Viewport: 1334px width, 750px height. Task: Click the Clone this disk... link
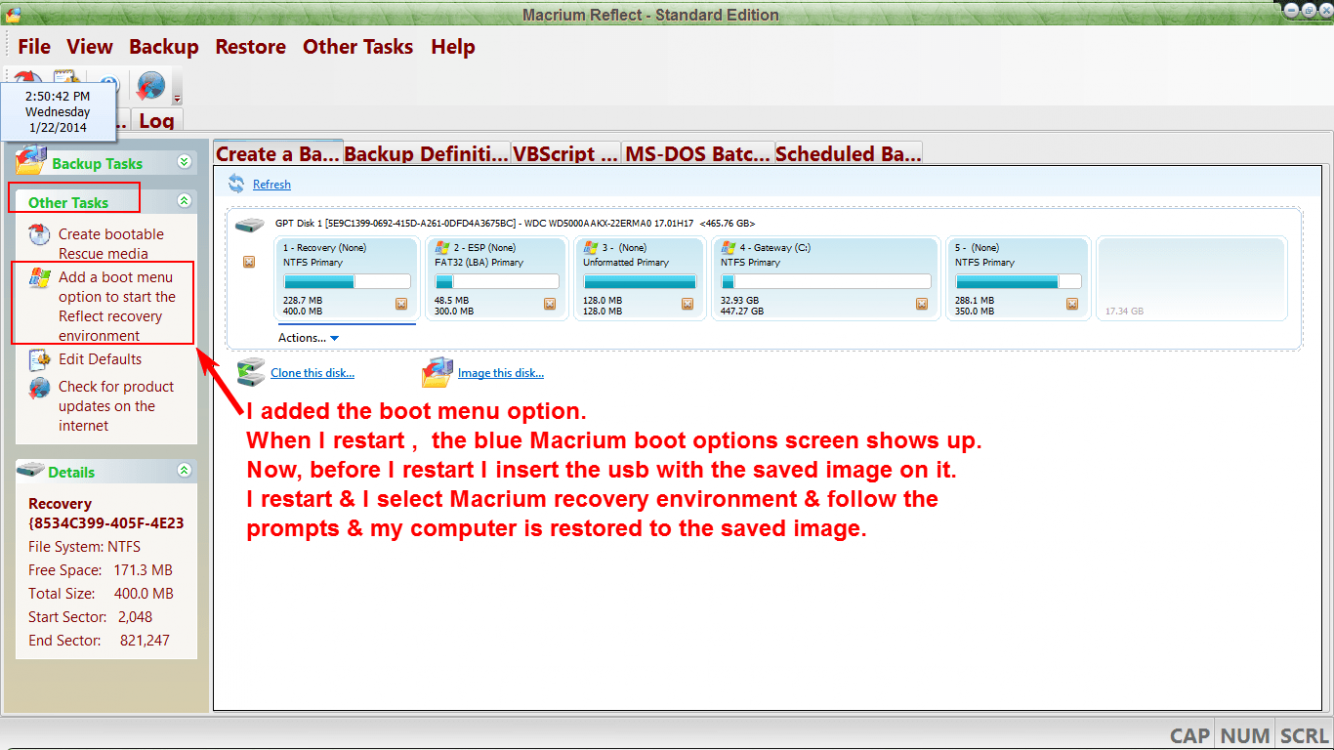[x=313, y=373]
